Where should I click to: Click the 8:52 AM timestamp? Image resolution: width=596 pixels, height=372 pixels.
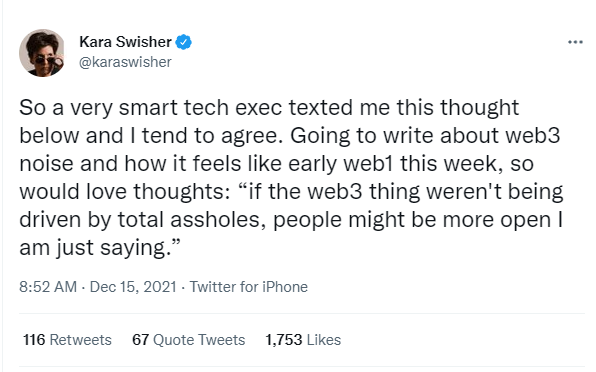[48, 287]
